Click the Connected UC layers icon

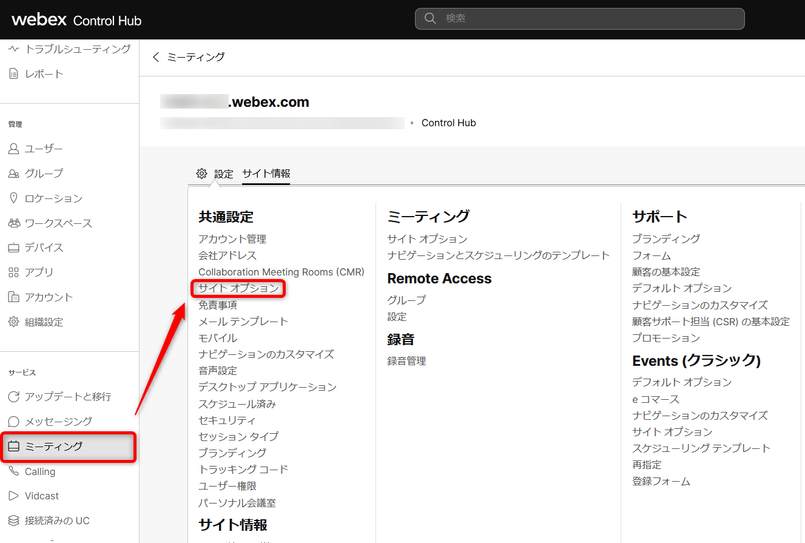[14, 520]
